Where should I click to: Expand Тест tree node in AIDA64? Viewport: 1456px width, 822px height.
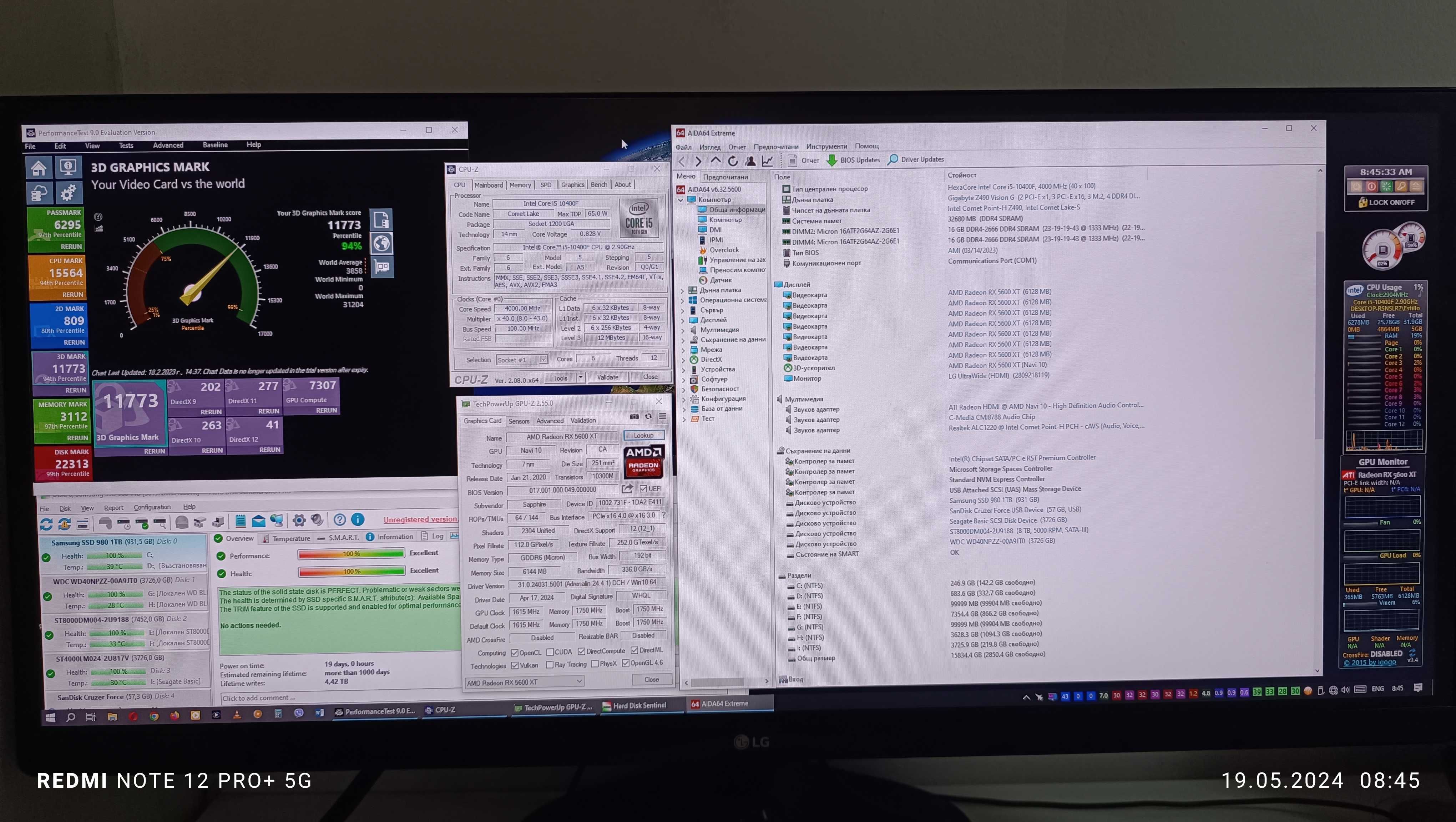[x=683, y=419]
